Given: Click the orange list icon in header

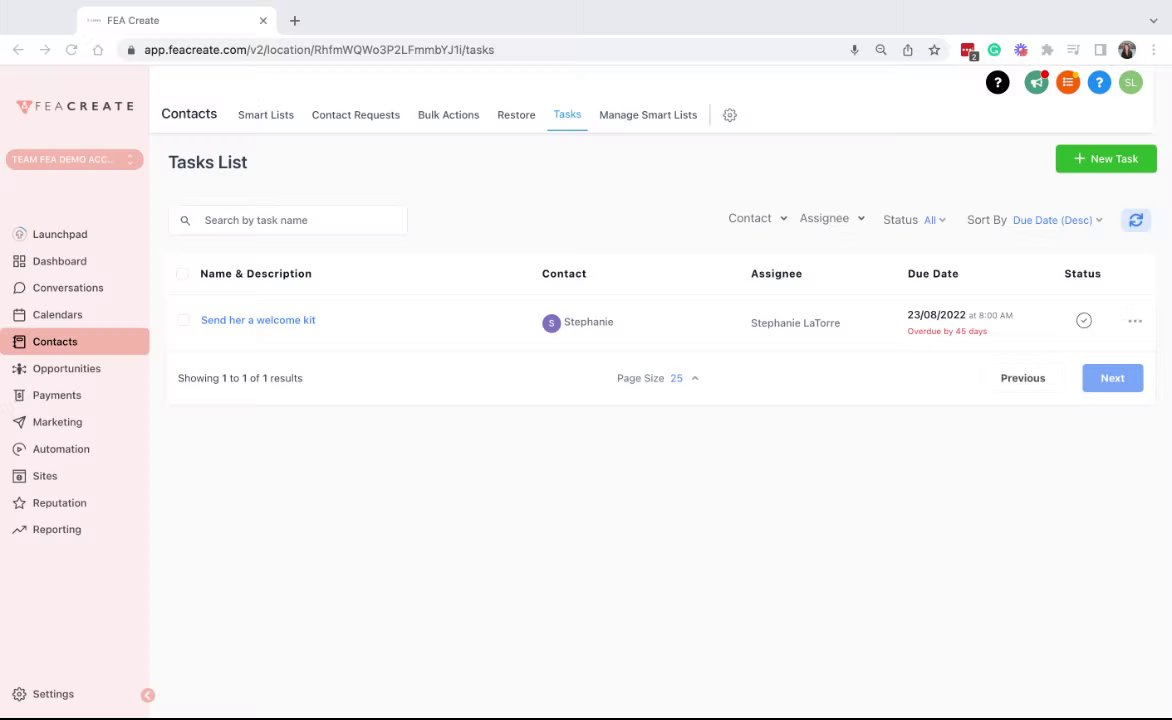Looking at the screenshot, I should [1068, 83].
